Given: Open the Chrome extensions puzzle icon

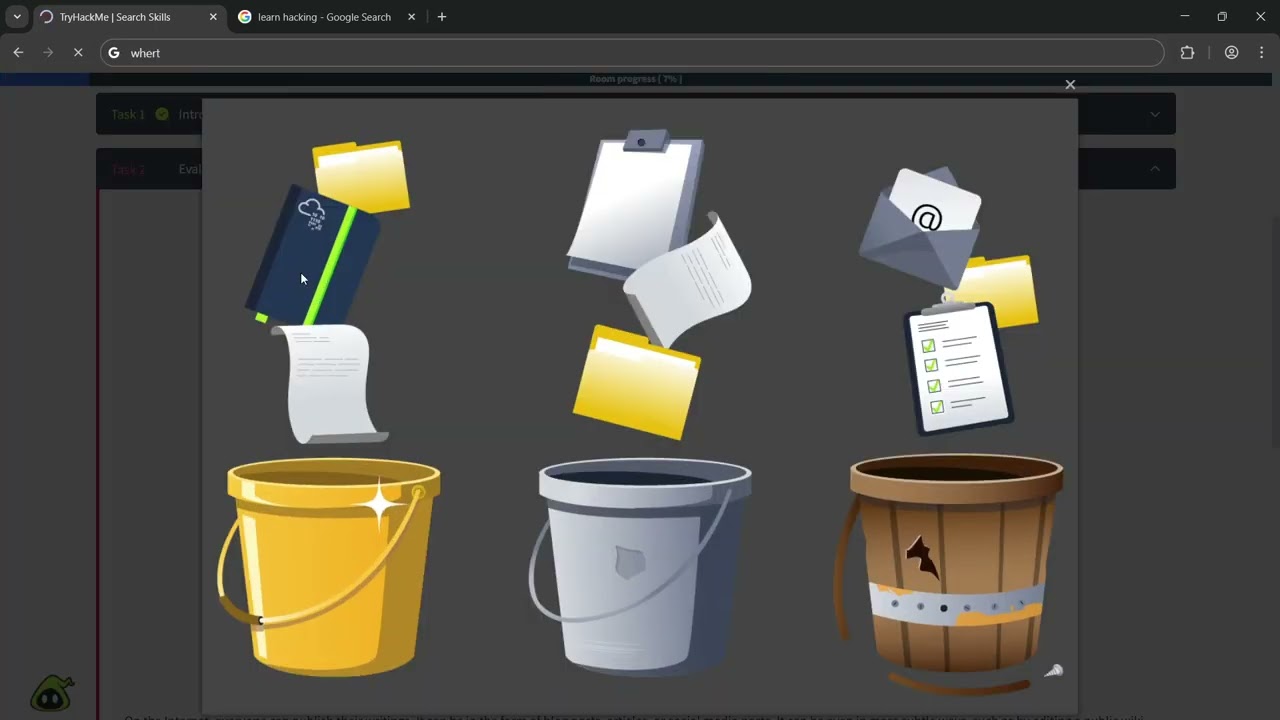Looking at the screenshot, I should [x=1187, y=53].
